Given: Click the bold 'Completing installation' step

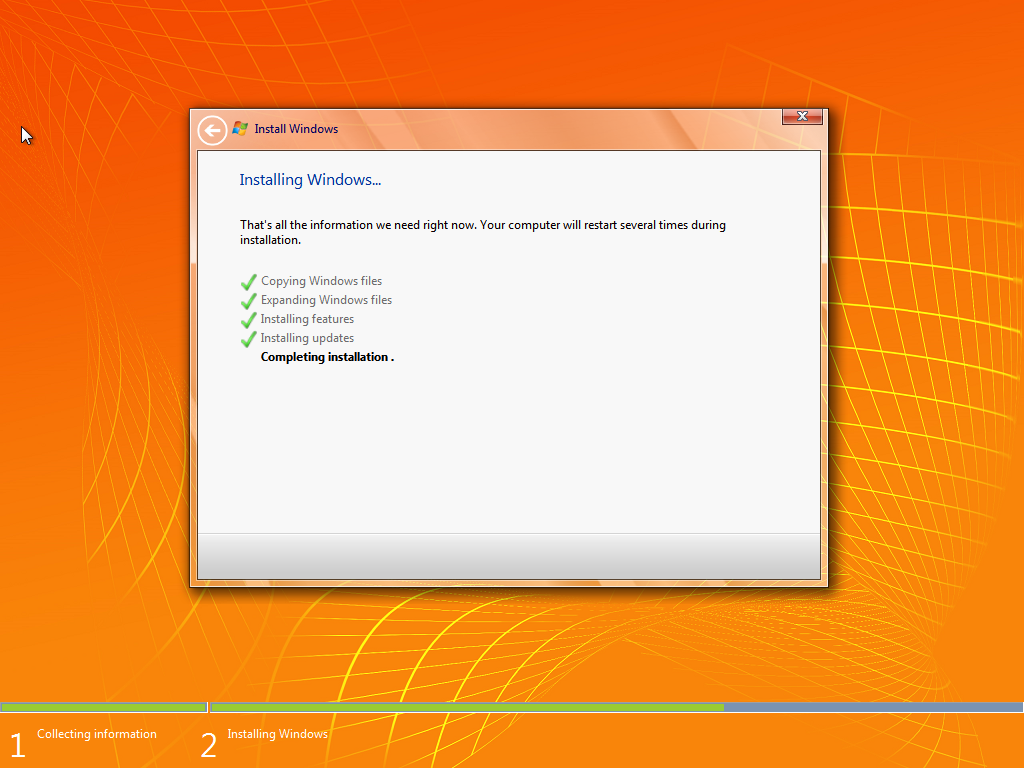Looking at the screenshot, I should (327, 357).
